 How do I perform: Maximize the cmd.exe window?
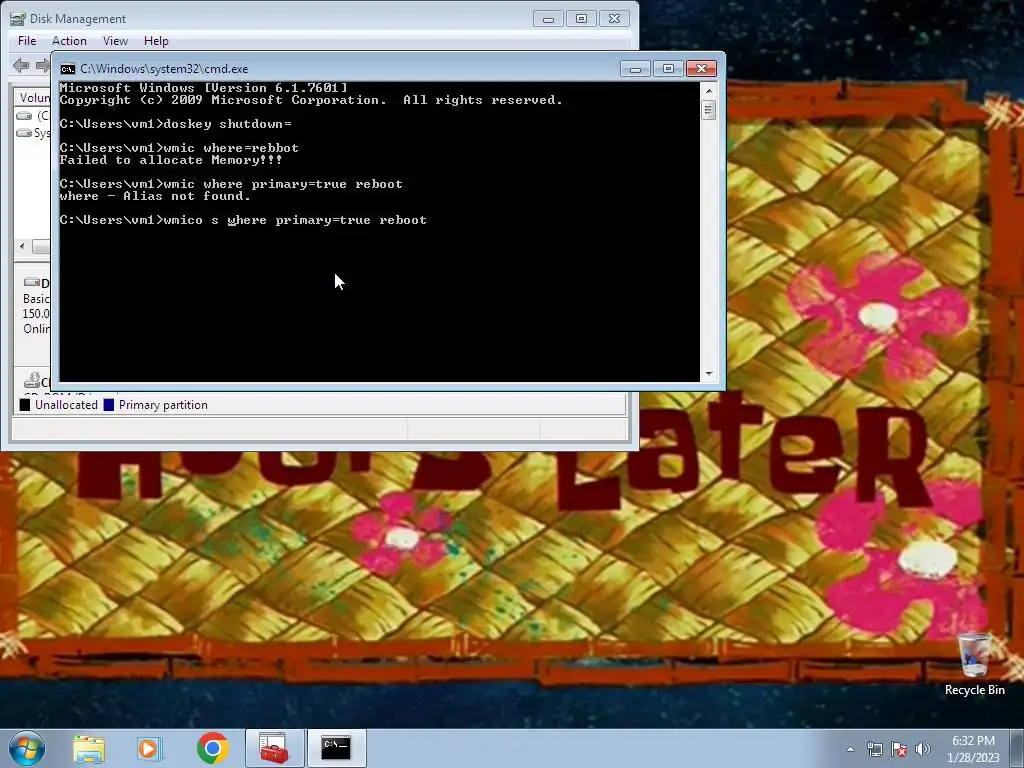pyautogui.click(x=667, y=69)
